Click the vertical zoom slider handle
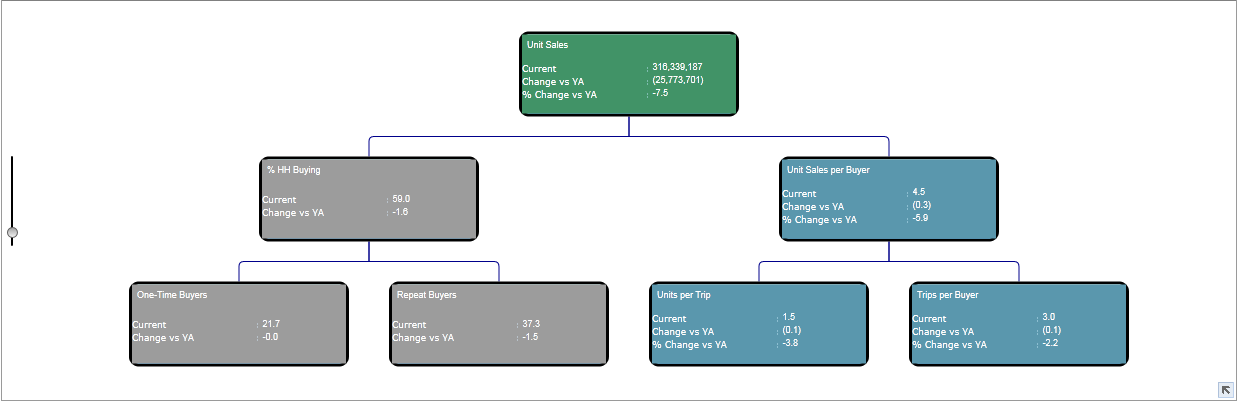Screen dimensions: 1238x406 coord(12,233)
